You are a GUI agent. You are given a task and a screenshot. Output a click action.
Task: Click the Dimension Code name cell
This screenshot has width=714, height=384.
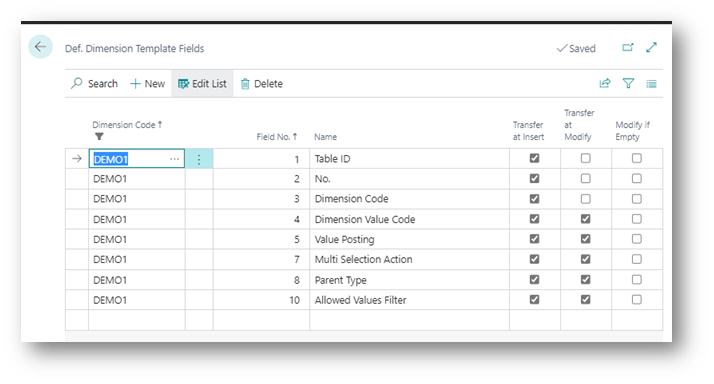409,199
